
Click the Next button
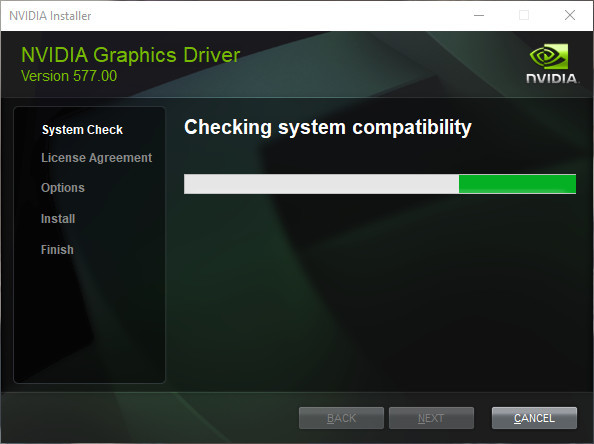coord(431,418)
